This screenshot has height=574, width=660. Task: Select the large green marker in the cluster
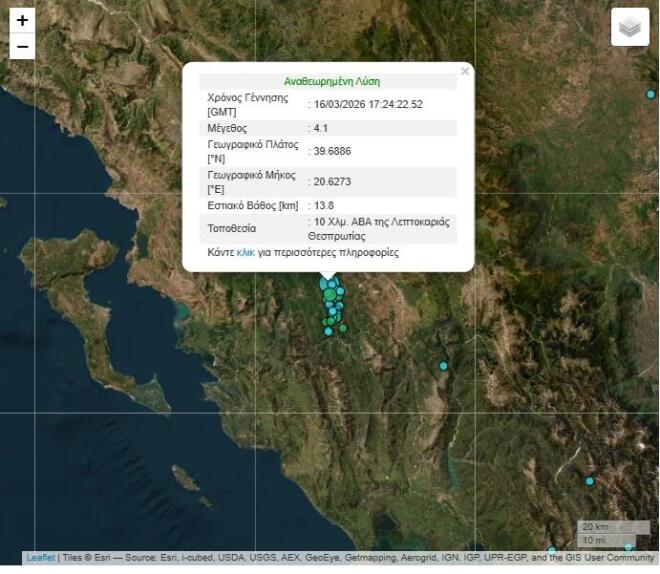330,295
